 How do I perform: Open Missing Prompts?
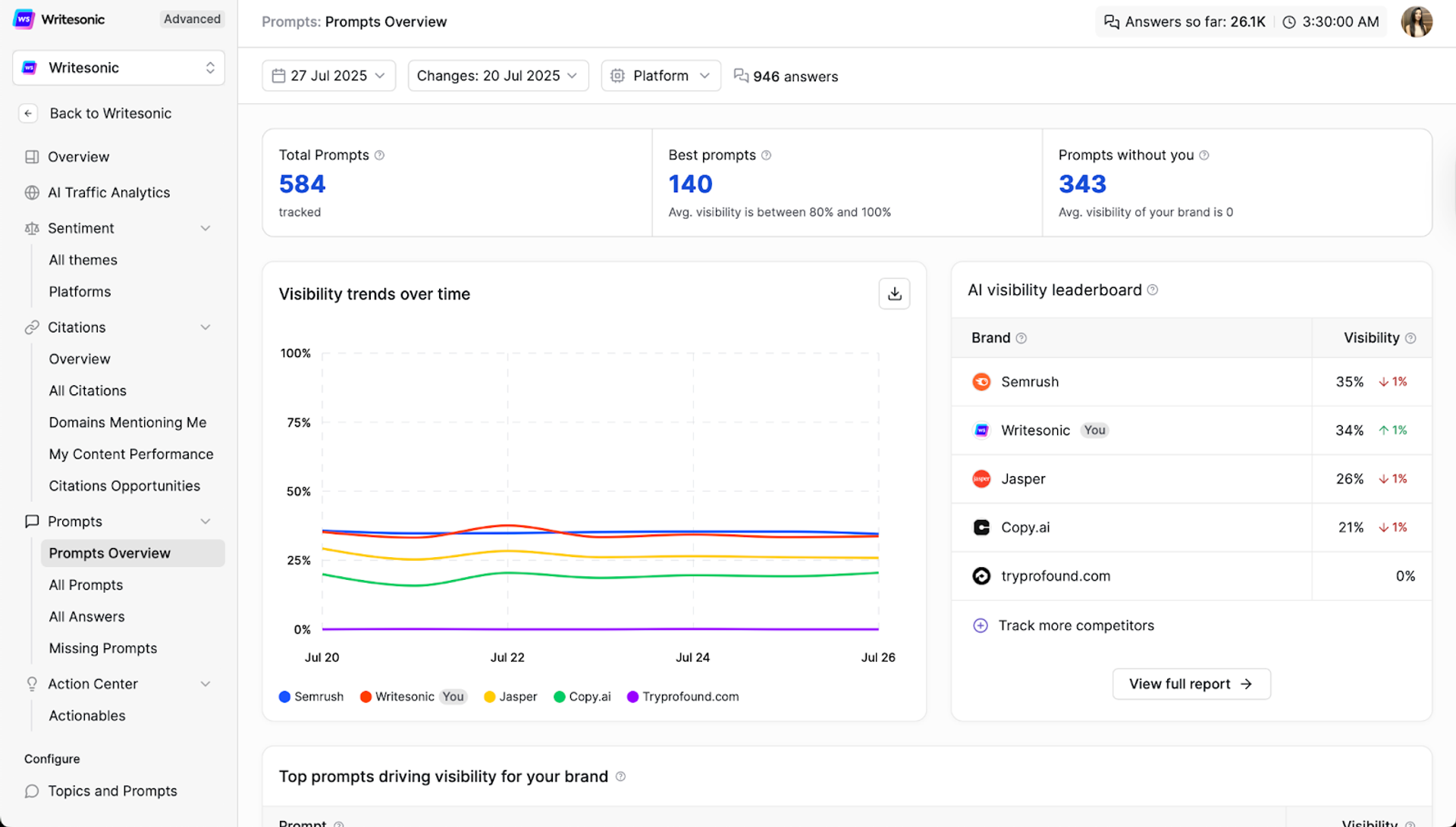(x=103, y=649)
